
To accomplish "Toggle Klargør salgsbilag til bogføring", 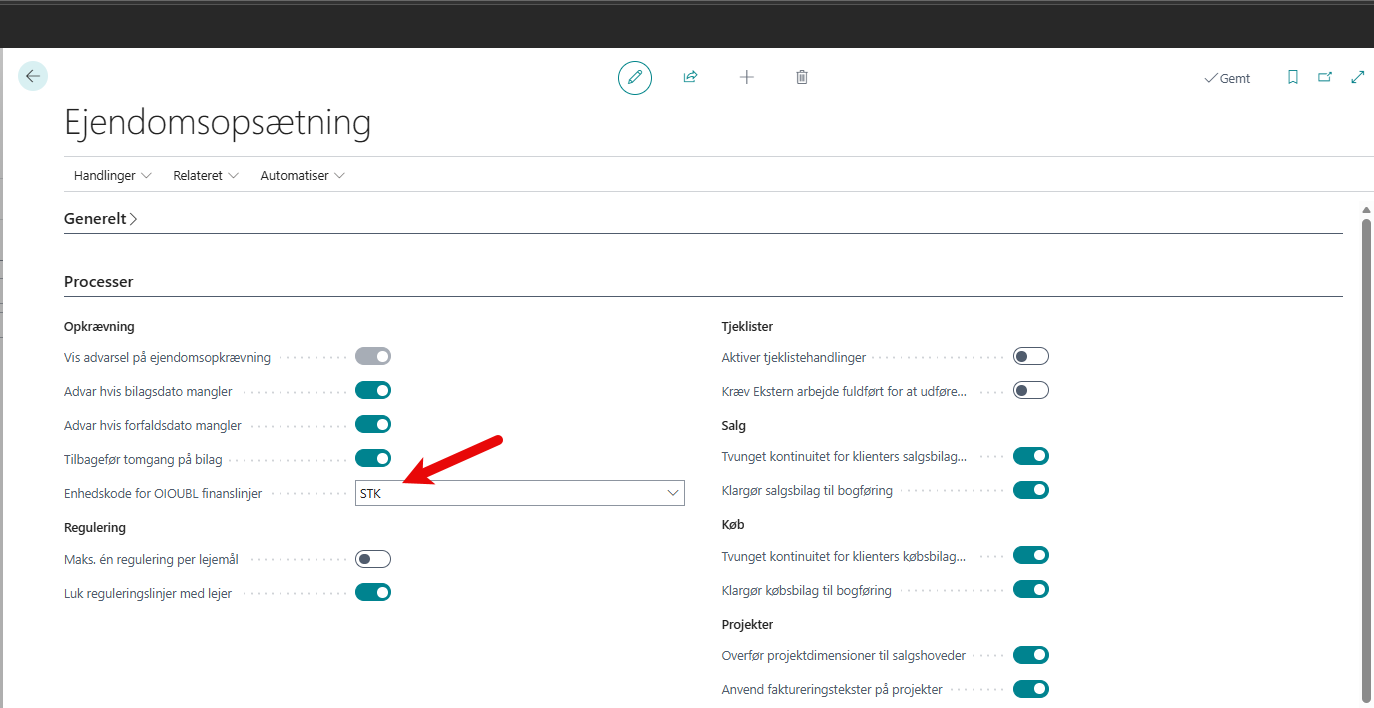I will (1031, 490).
